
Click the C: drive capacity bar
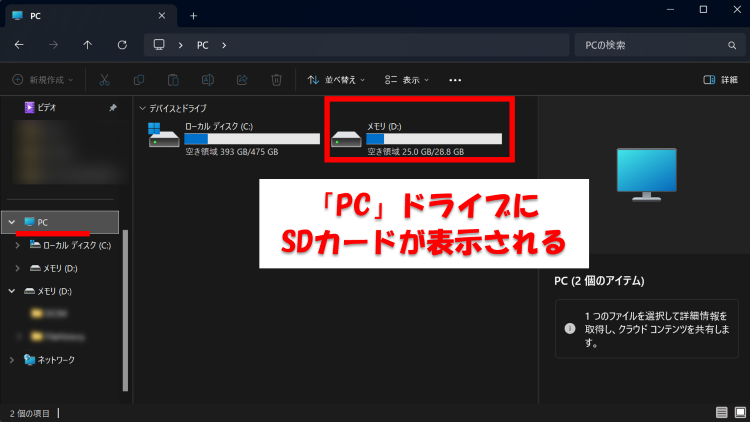coord(252,139)
